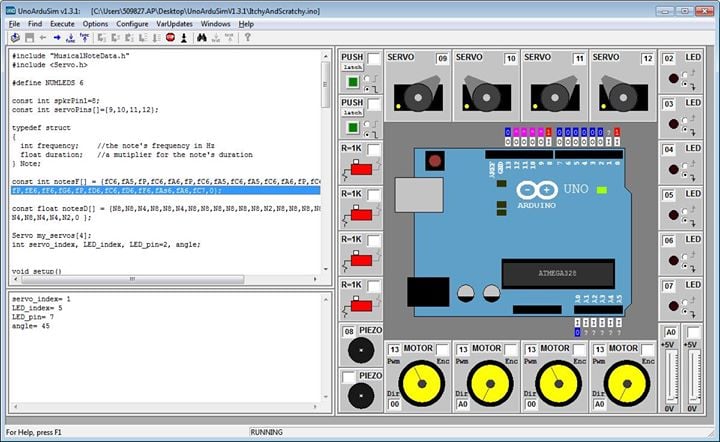Click the LED lamp on pin 06
Viewport: 720px width, 442px height.
(673, 260)
